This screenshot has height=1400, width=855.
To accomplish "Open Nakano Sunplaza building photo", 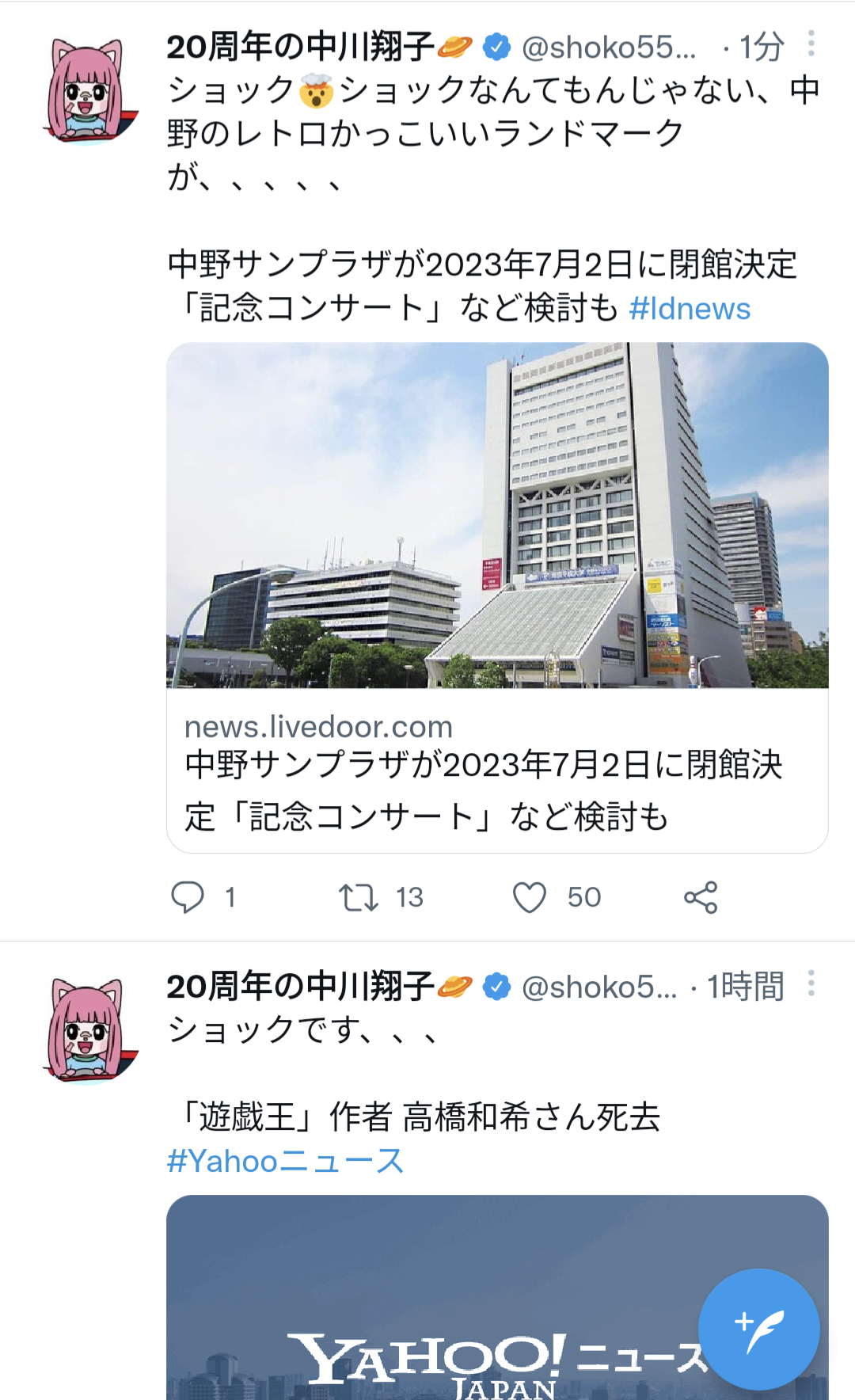I will 497,515.
